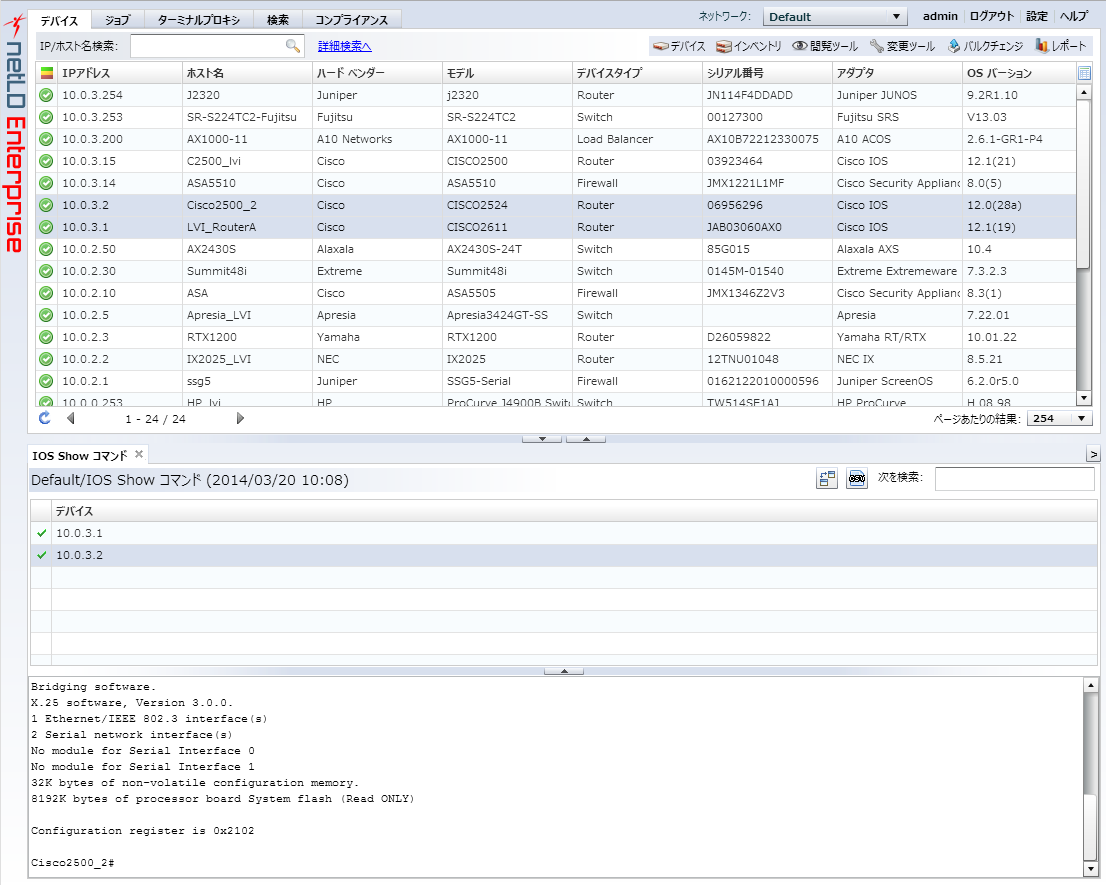This screenshot has height=885, width=1106.
Task: Open the ヘルプ link
Action: (x=1074, y=16)
